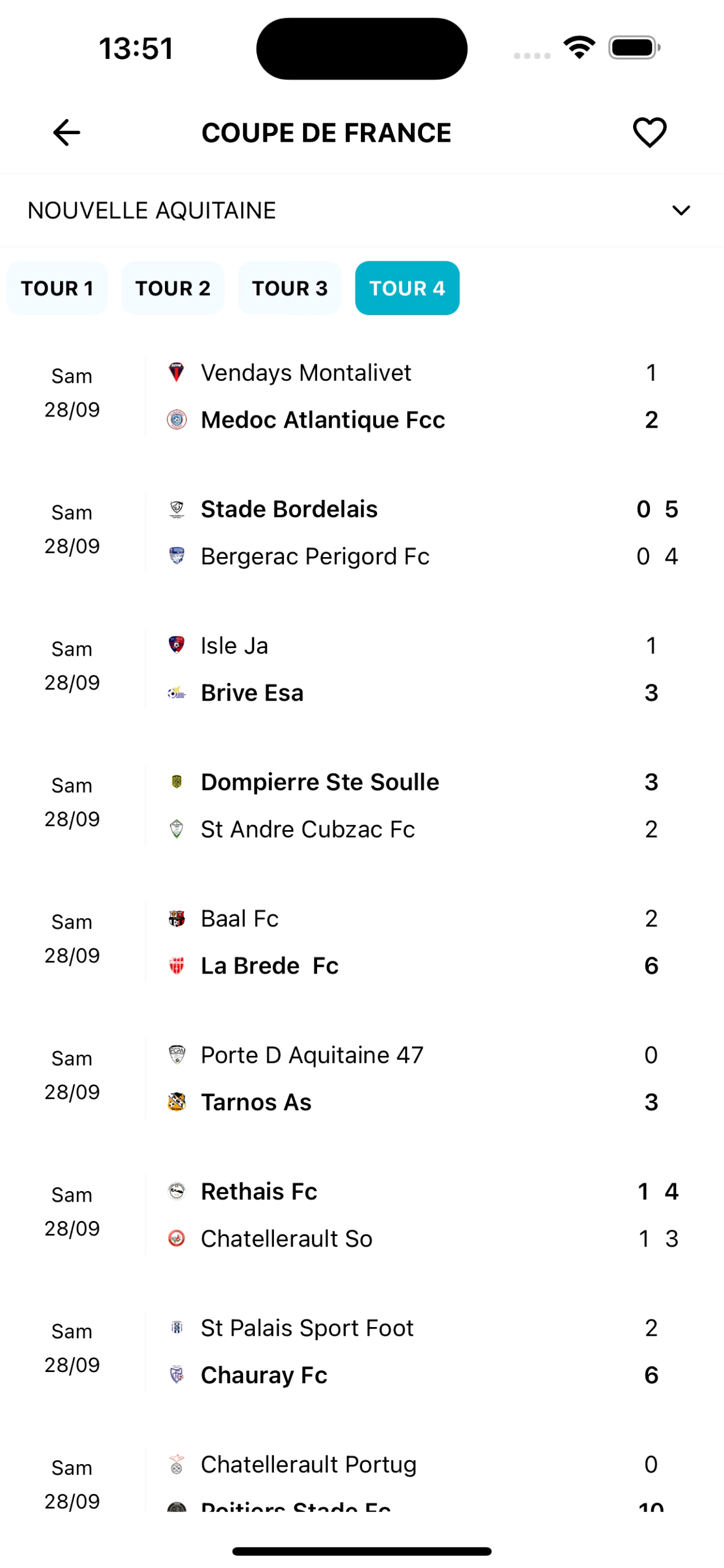Tap the Tarnos As team logo
The width and height of the screenshot is (724, 1568).
(177, 1102)
